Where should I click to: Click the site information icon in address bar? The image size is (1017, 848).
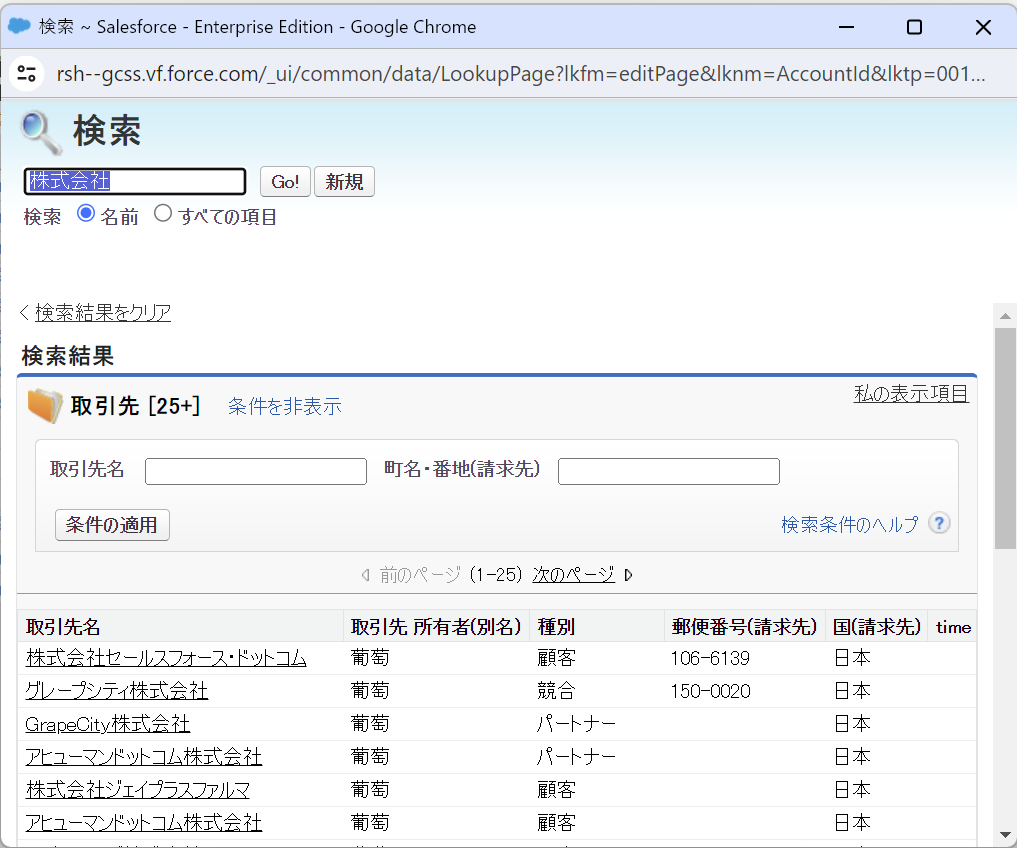[27, 73]
